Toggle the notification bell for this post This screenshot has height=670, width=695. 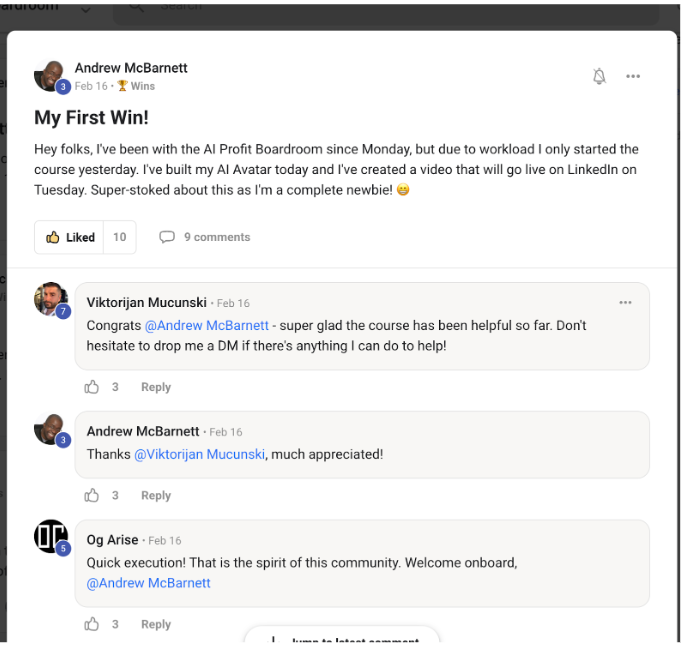[599, 77]
